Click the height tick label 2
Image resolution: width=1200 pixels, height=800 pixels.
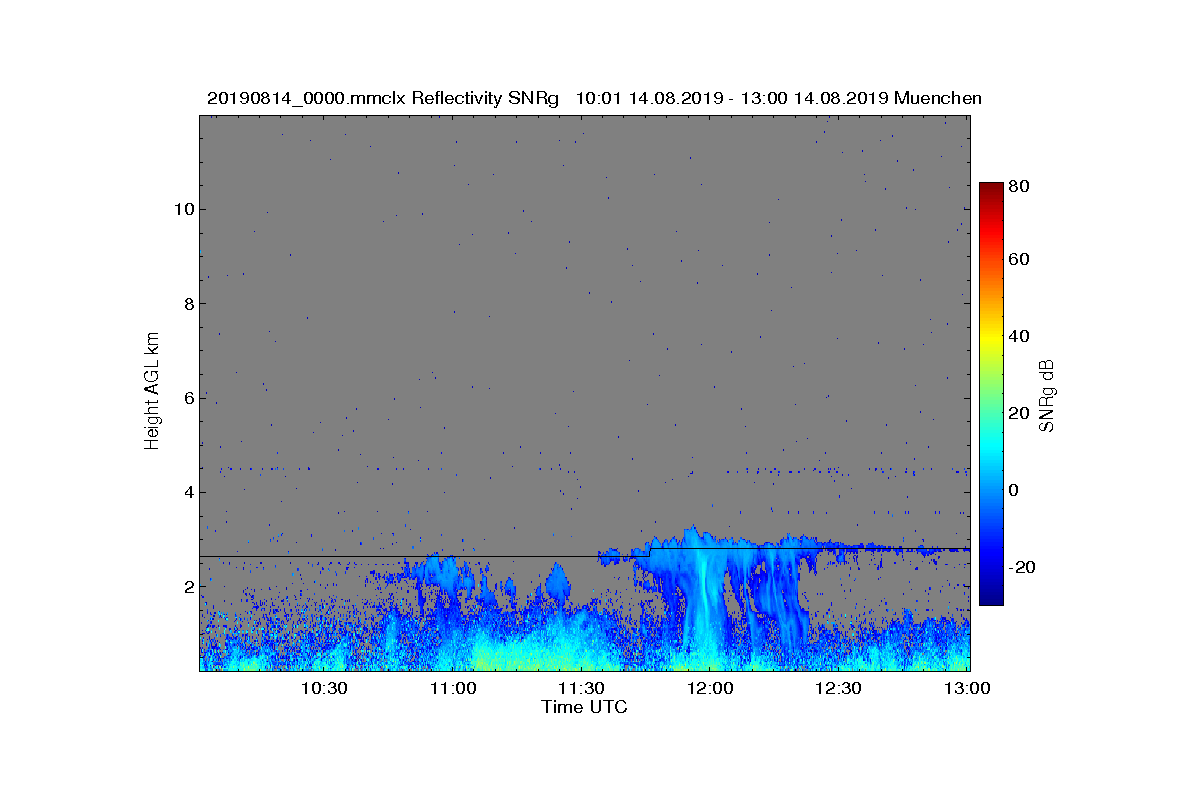[188, 586]
